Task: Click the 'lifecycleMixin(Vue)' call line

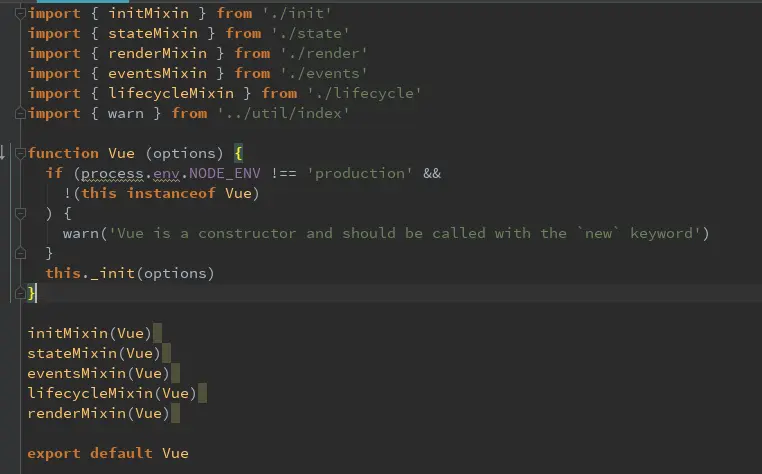Action: tap(112, 393)
